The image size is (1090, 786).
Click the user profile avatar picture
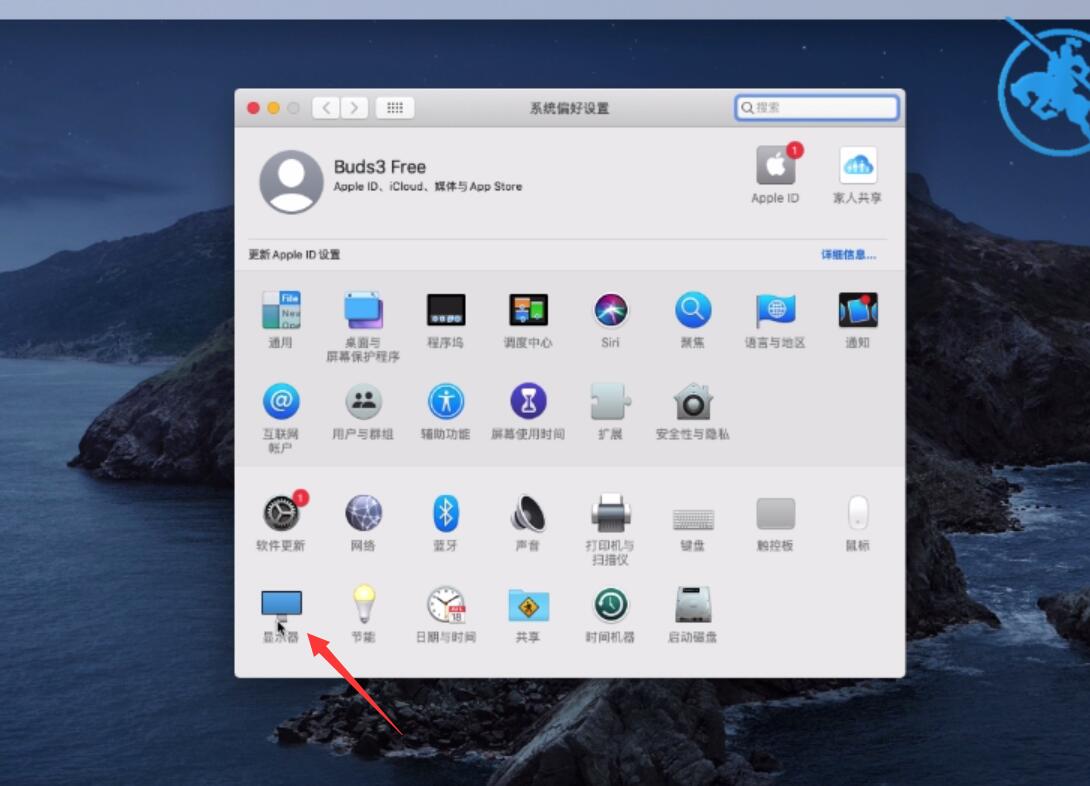[291, 181]
